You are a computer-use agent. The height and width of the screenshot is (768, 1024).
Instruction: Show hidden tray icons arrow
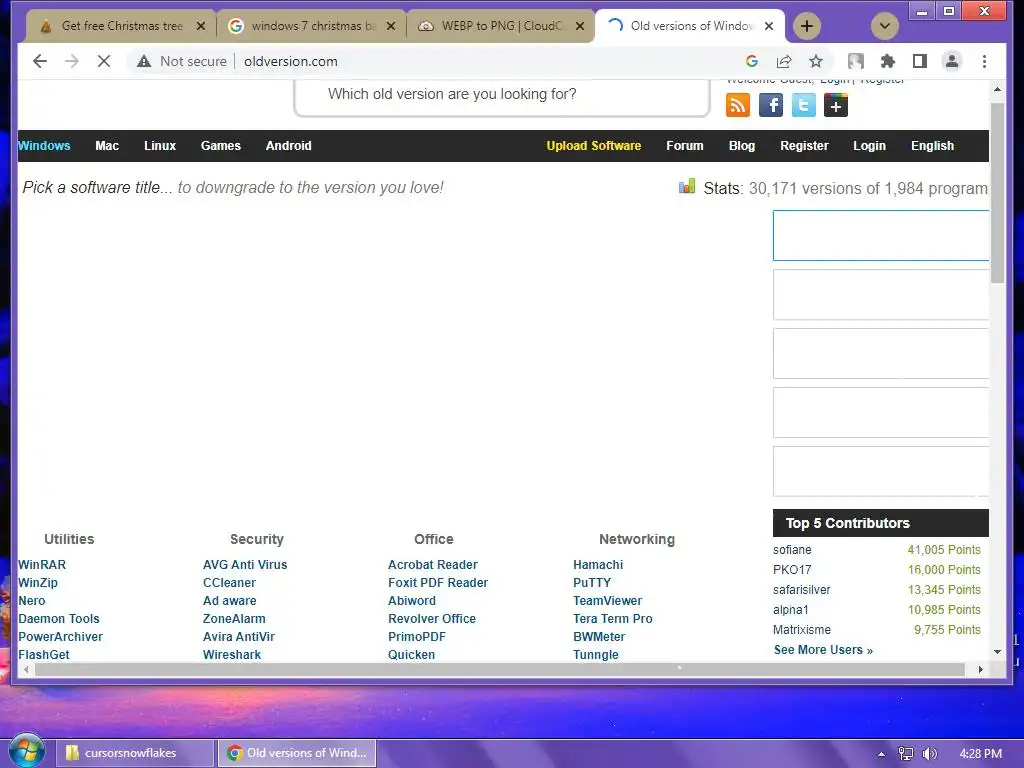(x=881, y=754)
